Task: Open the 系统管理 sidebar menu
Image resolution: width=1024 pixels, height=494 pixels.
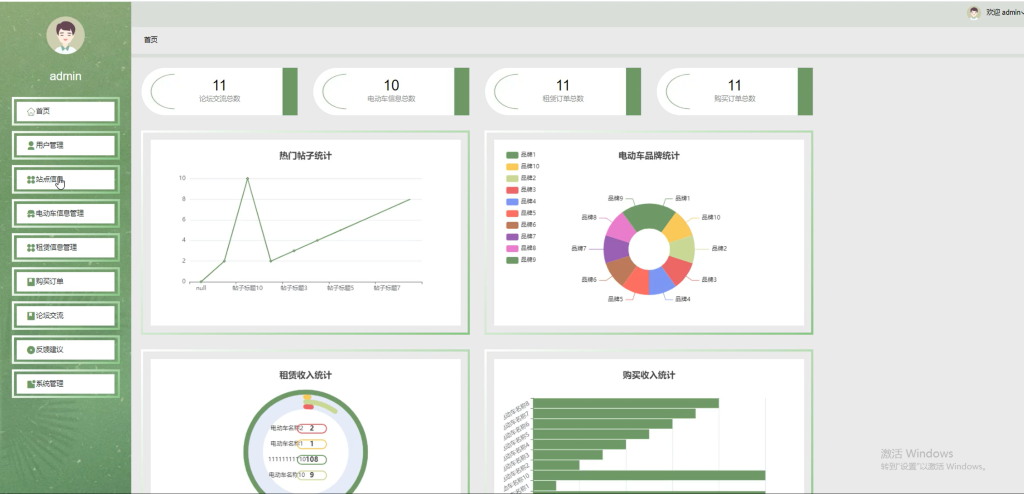Action: pos(65,384)
